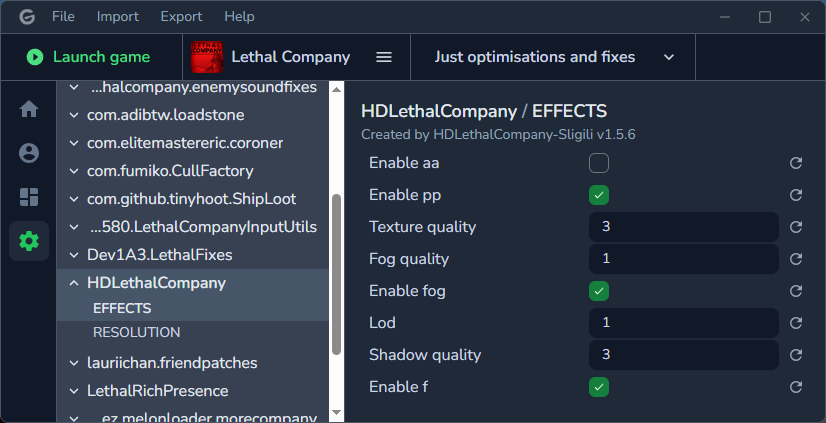Open the profile dropdown Just optimisations and fixes
826x423 pixels.
coord(554,57)
